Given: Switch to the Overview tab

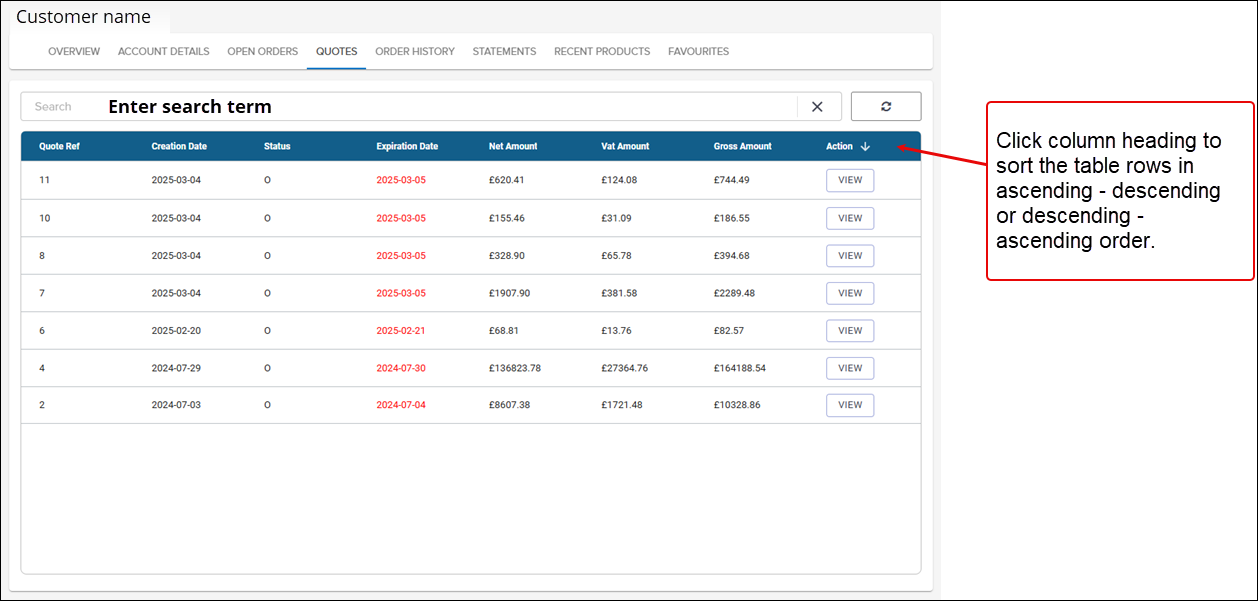Looking at the screenshot, I should pyautogui.click(x=74, y=52).
